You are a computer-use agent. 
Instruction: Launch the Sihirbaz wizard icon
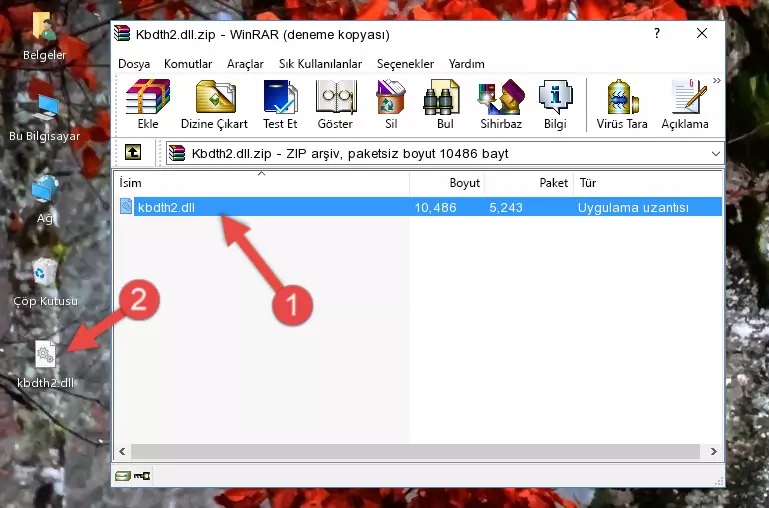[501, 104]
